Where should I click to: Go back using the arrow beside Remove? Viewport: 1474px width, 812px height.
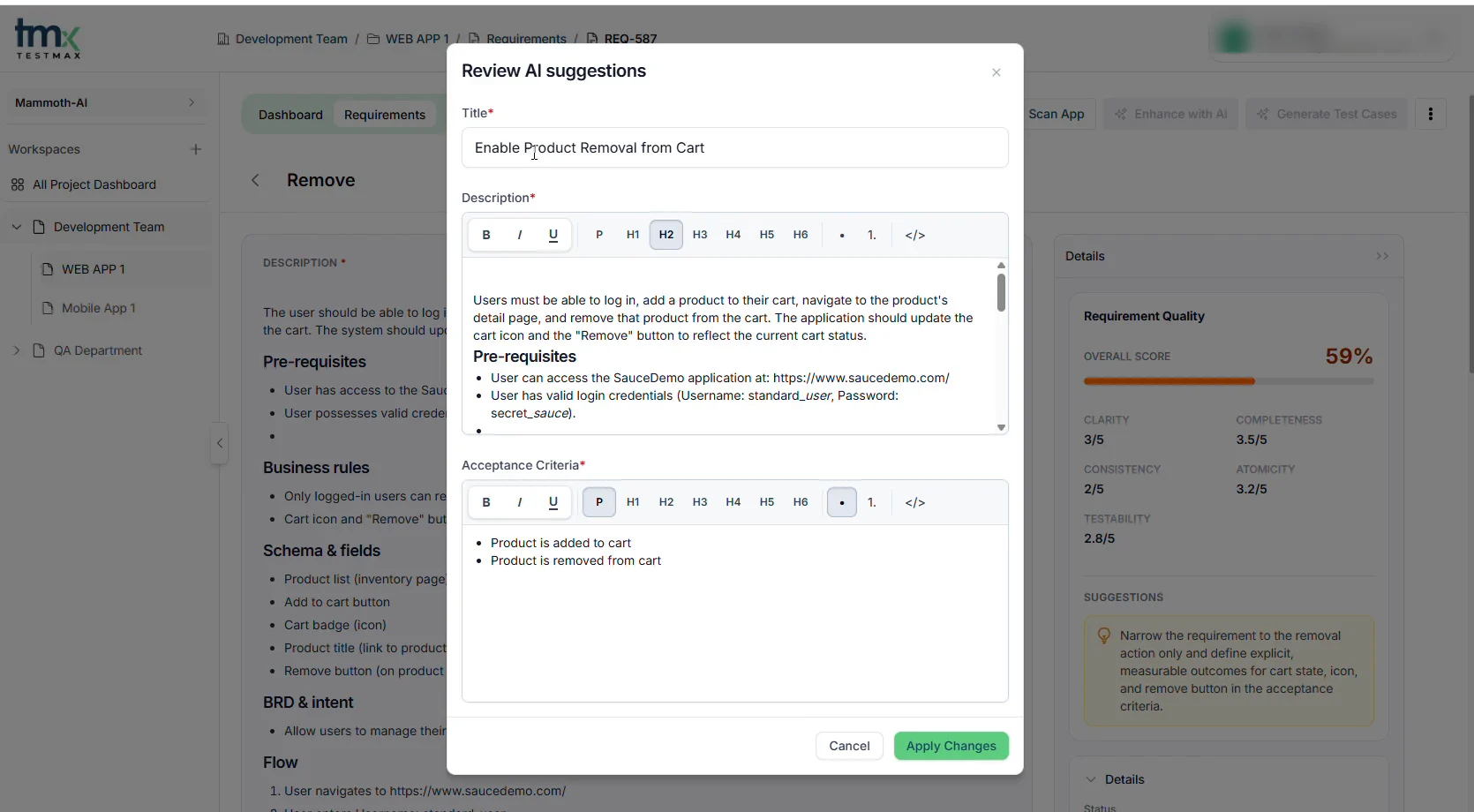(255, 180)
